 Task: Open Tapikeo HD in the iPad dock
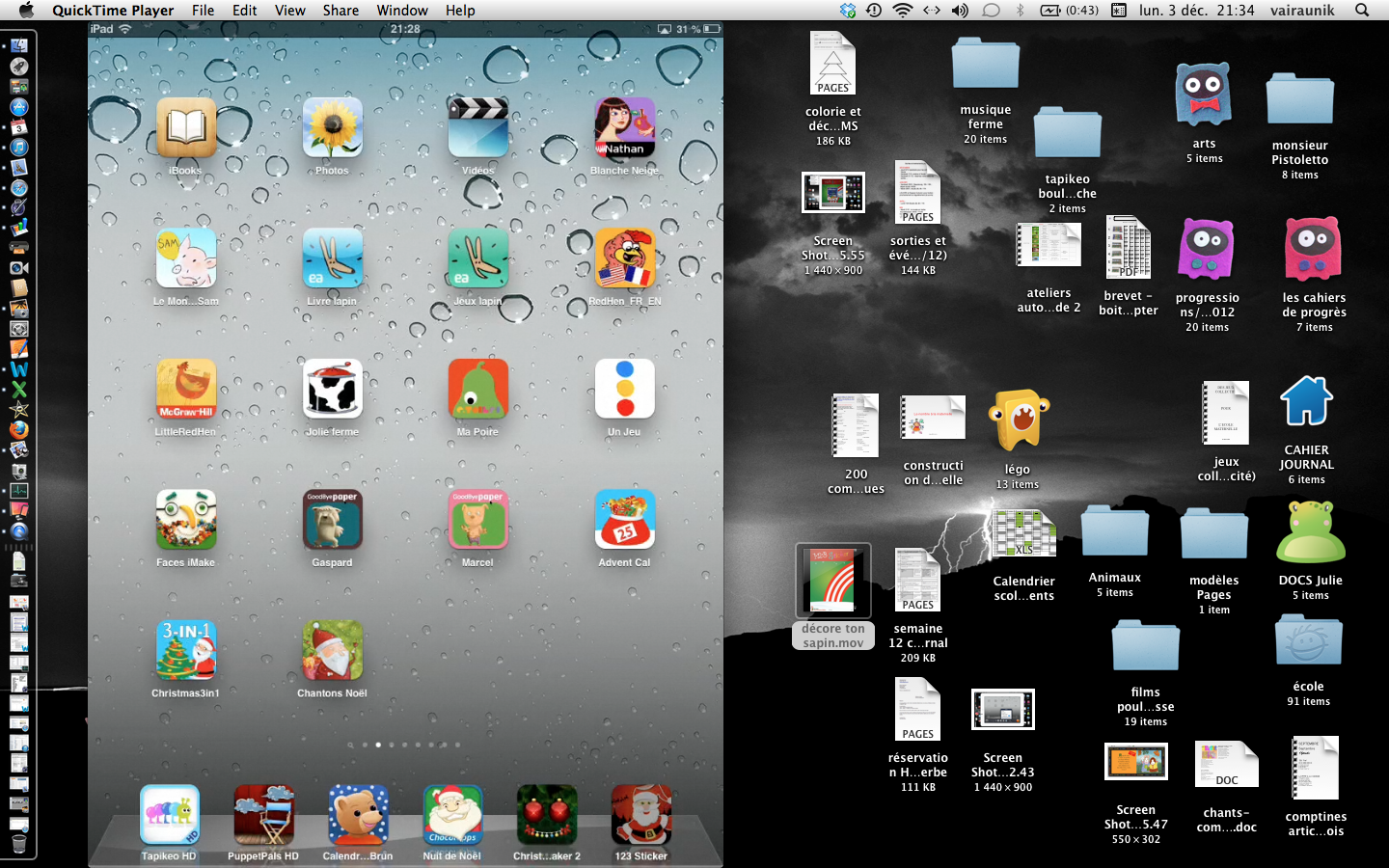pos(170,815)
